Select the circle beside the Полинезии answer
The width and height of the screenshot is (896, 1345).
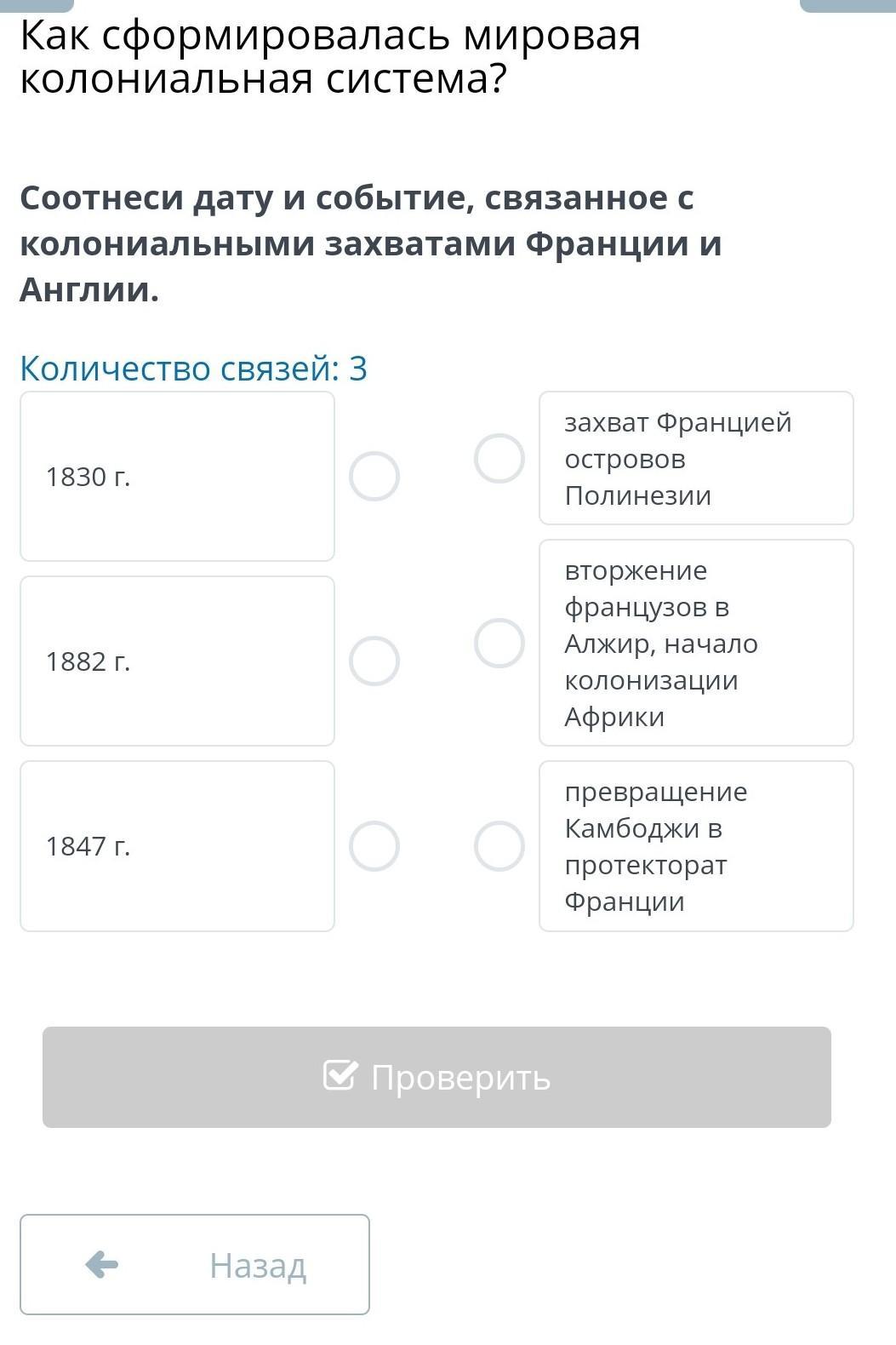pos(499,459)
